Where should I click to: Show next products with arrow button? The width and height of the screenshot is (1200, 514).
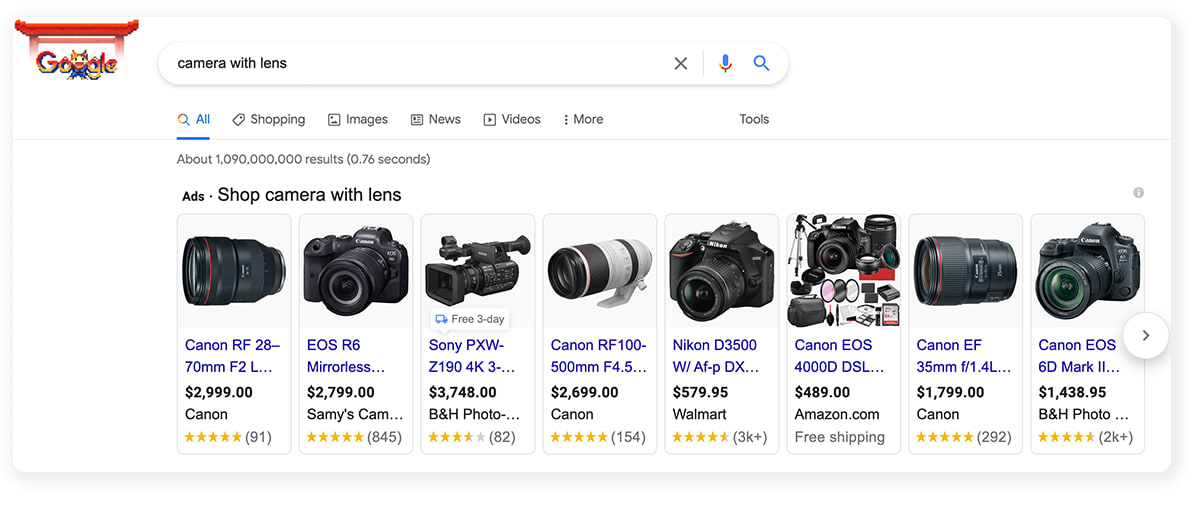[x=1146, y=335]
